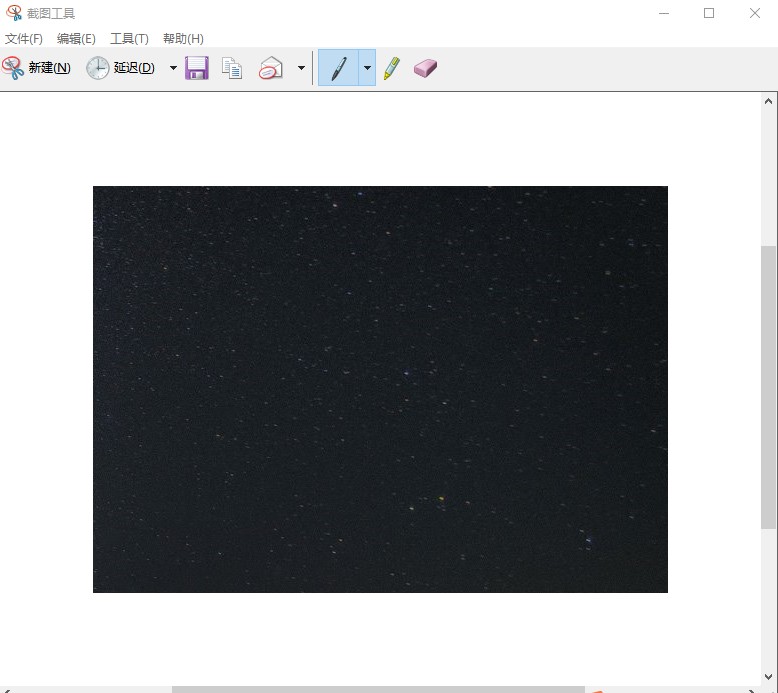Open the 文件(F) menu
778x693 pixels.
(x=24, y=39)
